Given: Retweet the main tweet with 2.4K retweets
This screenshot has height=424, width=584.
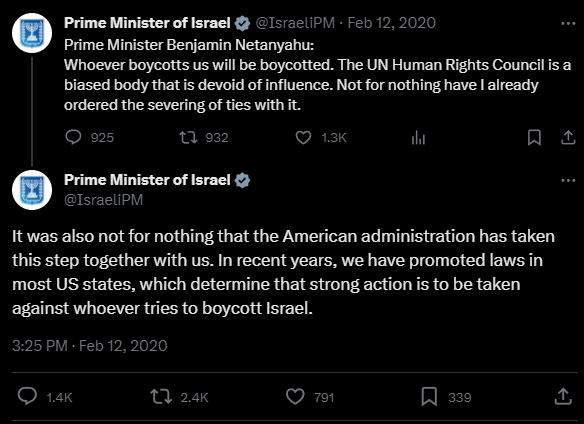Looking at the screenshot, I should coord(161,397).
